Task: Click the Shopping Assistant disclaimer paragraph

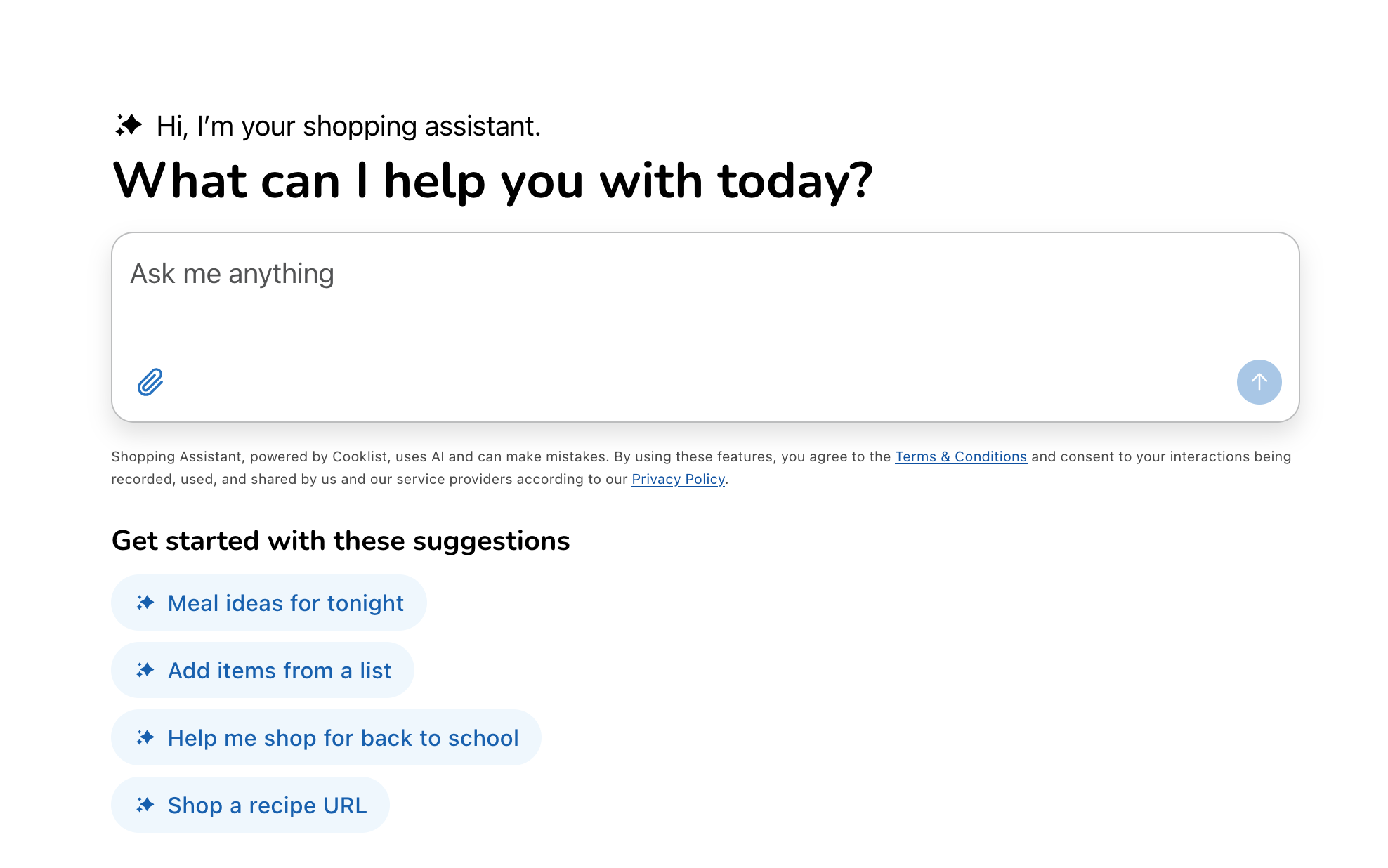Action: tap(701, 468)
